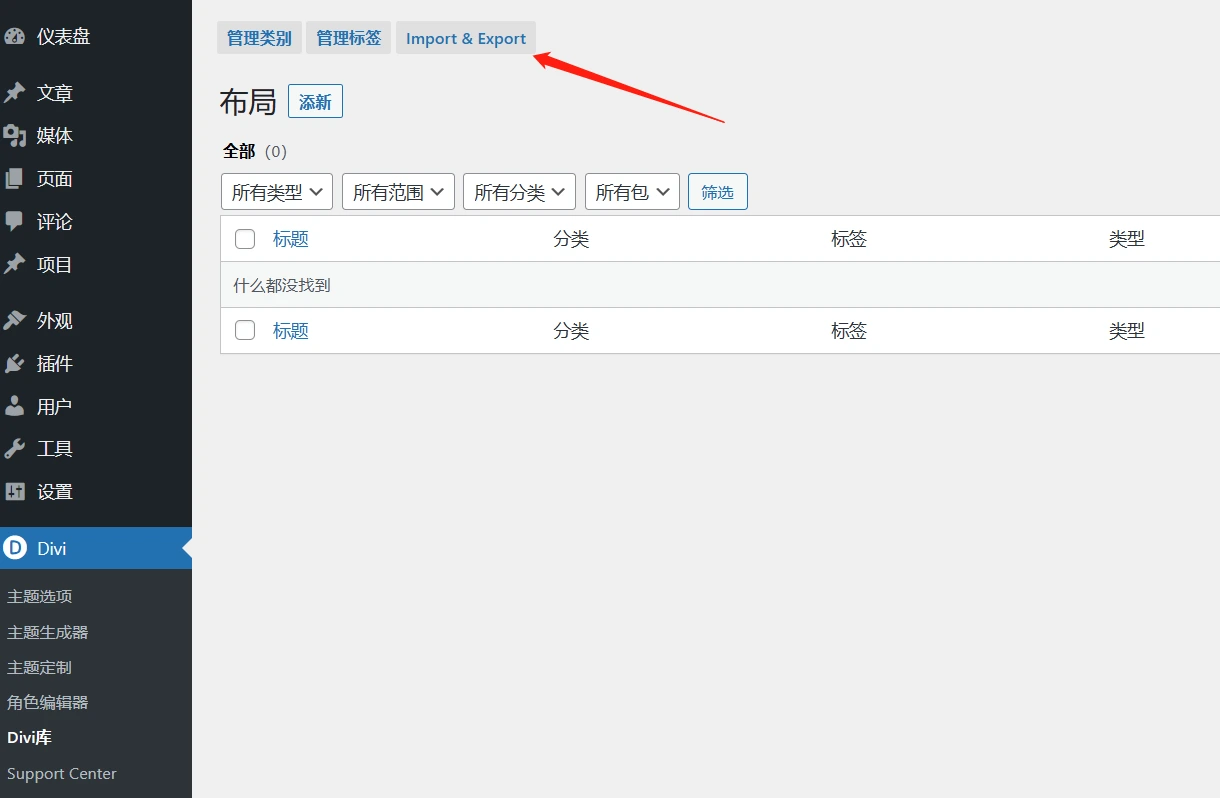Click the Divi logo icon in sidebar

pyautogui.click(x=15, y=548)
